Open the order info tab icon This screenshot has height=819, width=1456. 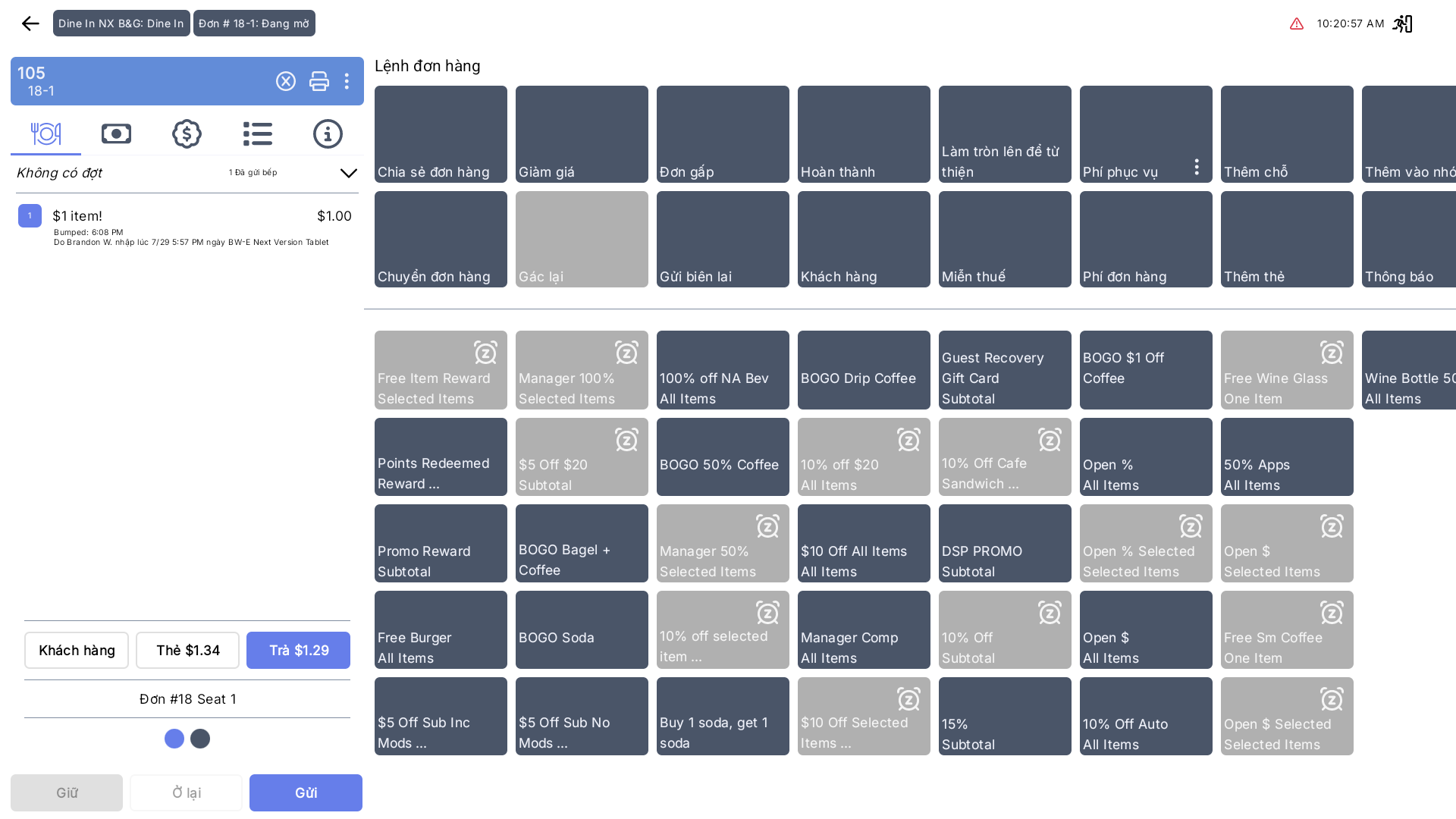pyautogui.click(x=328, y=133)
